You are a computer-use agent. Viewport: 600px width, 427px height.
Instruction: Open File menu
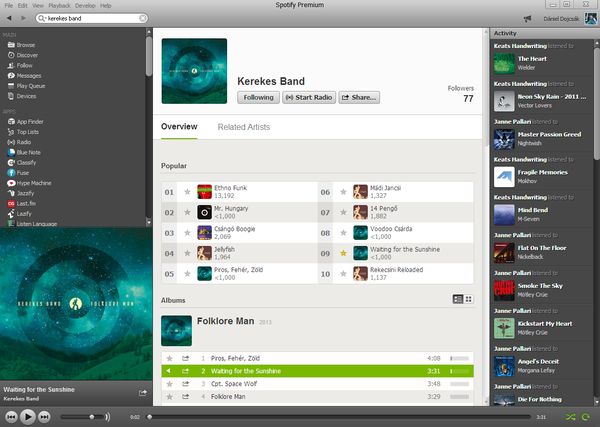point(8,5)
